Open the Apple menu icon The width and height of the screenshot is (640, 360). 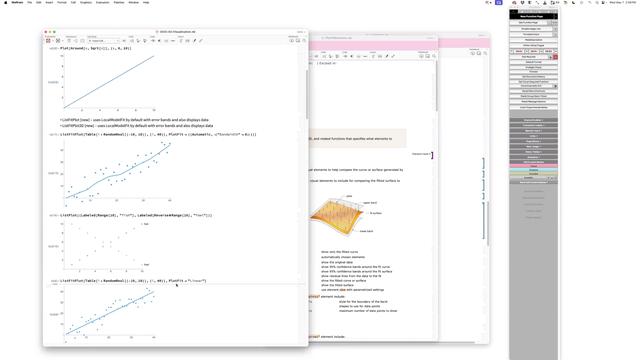coord(6,2)
